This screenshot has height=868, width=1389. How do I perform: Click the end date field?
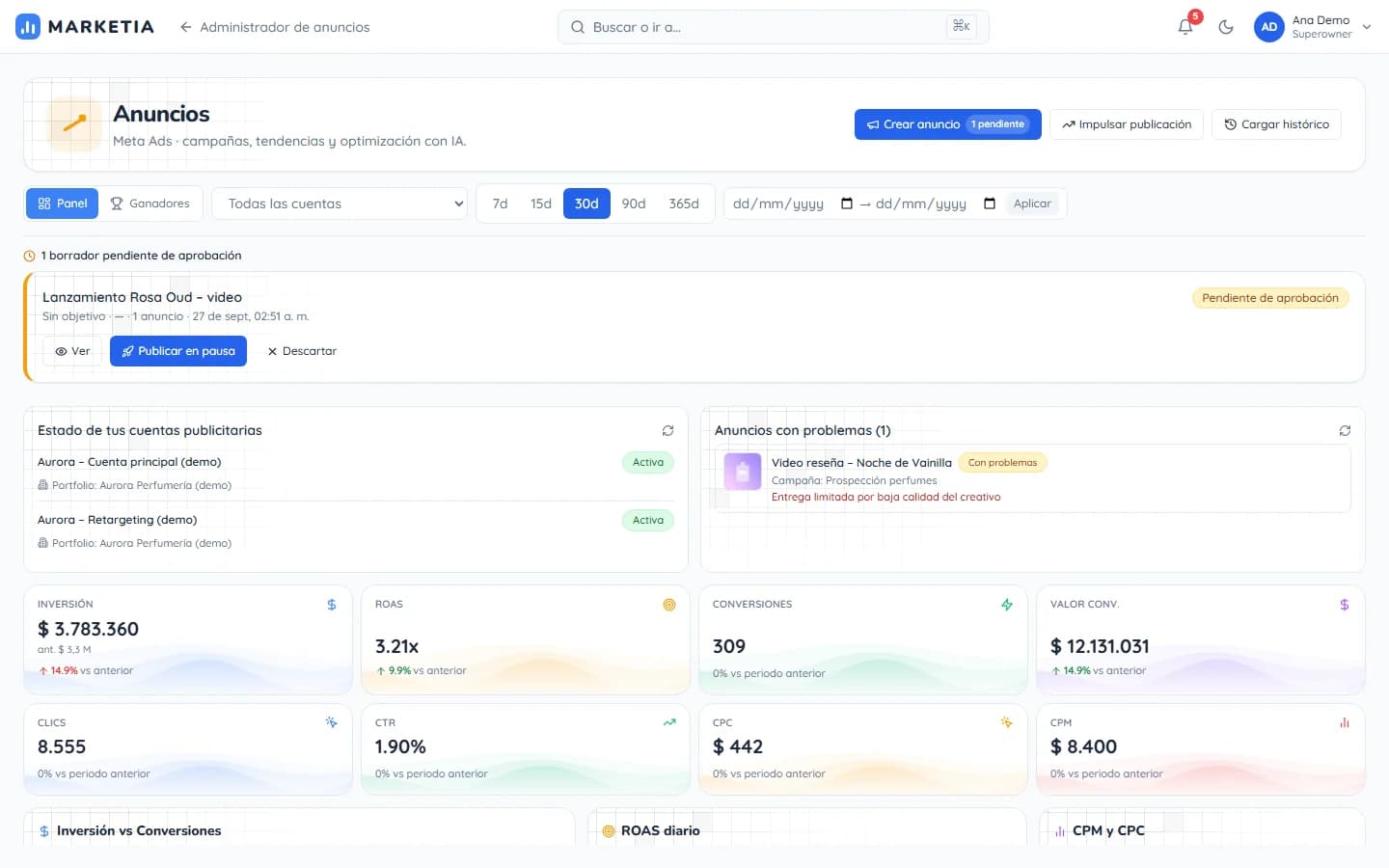pos(936,203)
